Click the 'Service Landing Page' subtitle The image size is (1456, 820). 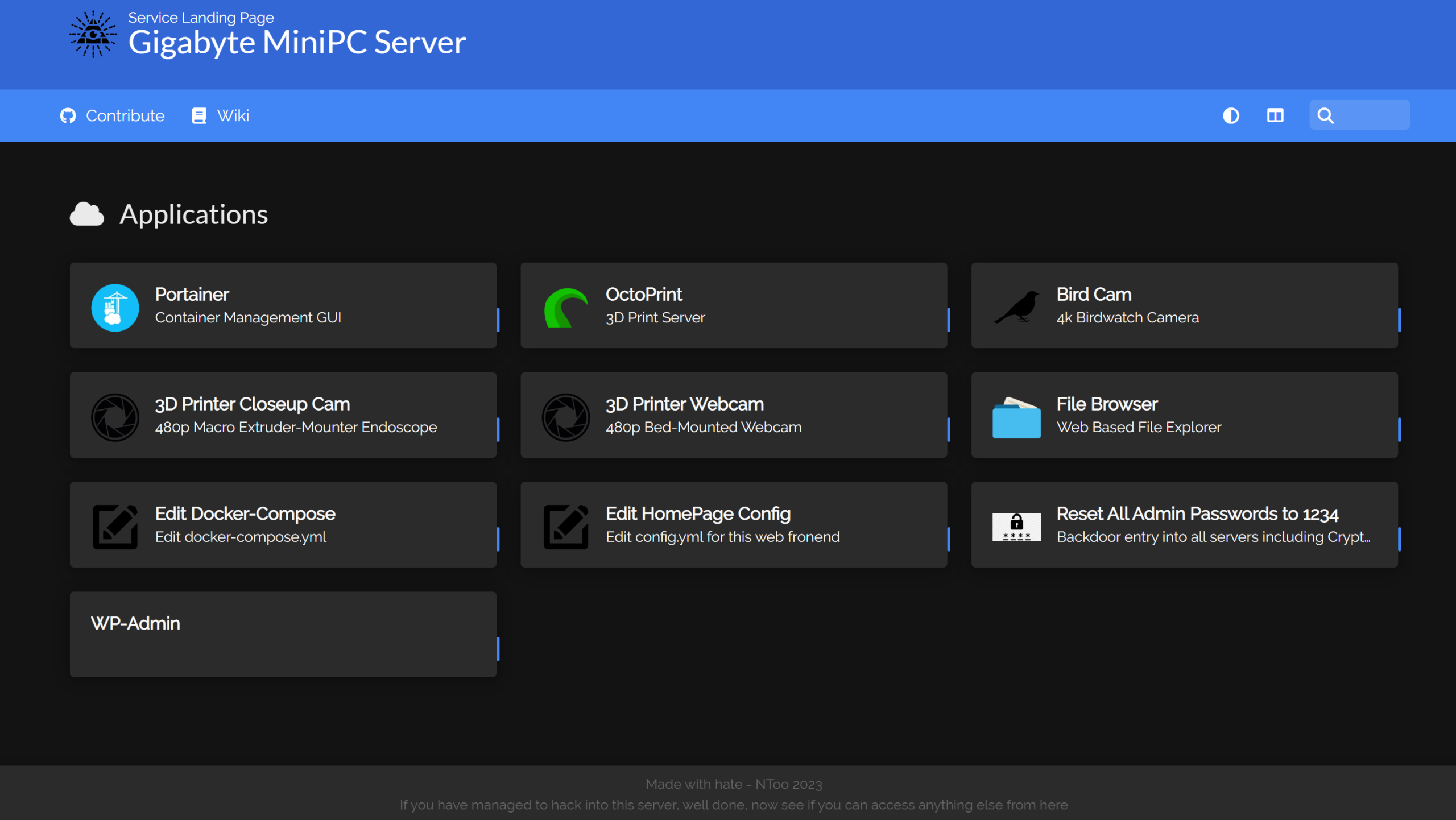click(x=201, y=18)
